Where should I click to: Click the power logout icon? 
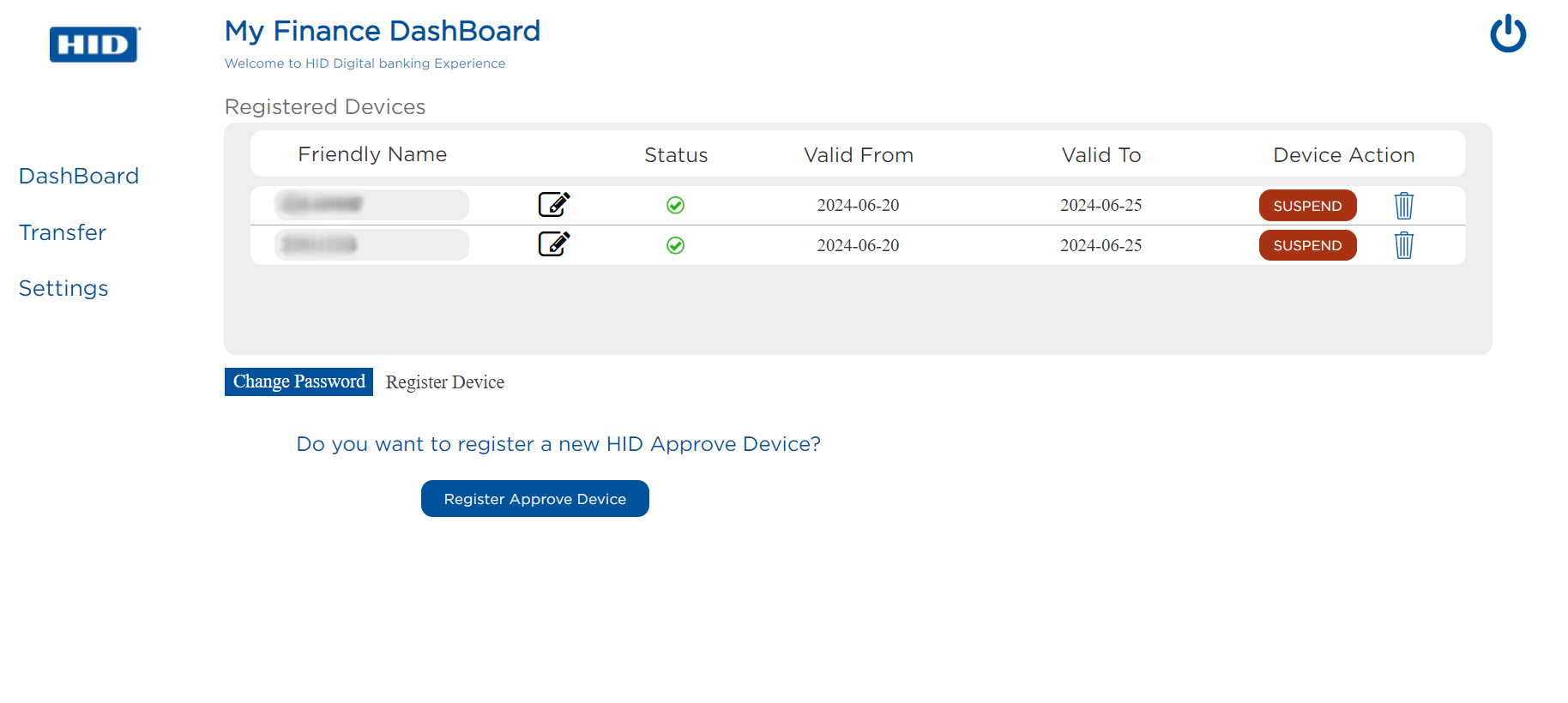pyautogui.click(x=1508, y=34)
